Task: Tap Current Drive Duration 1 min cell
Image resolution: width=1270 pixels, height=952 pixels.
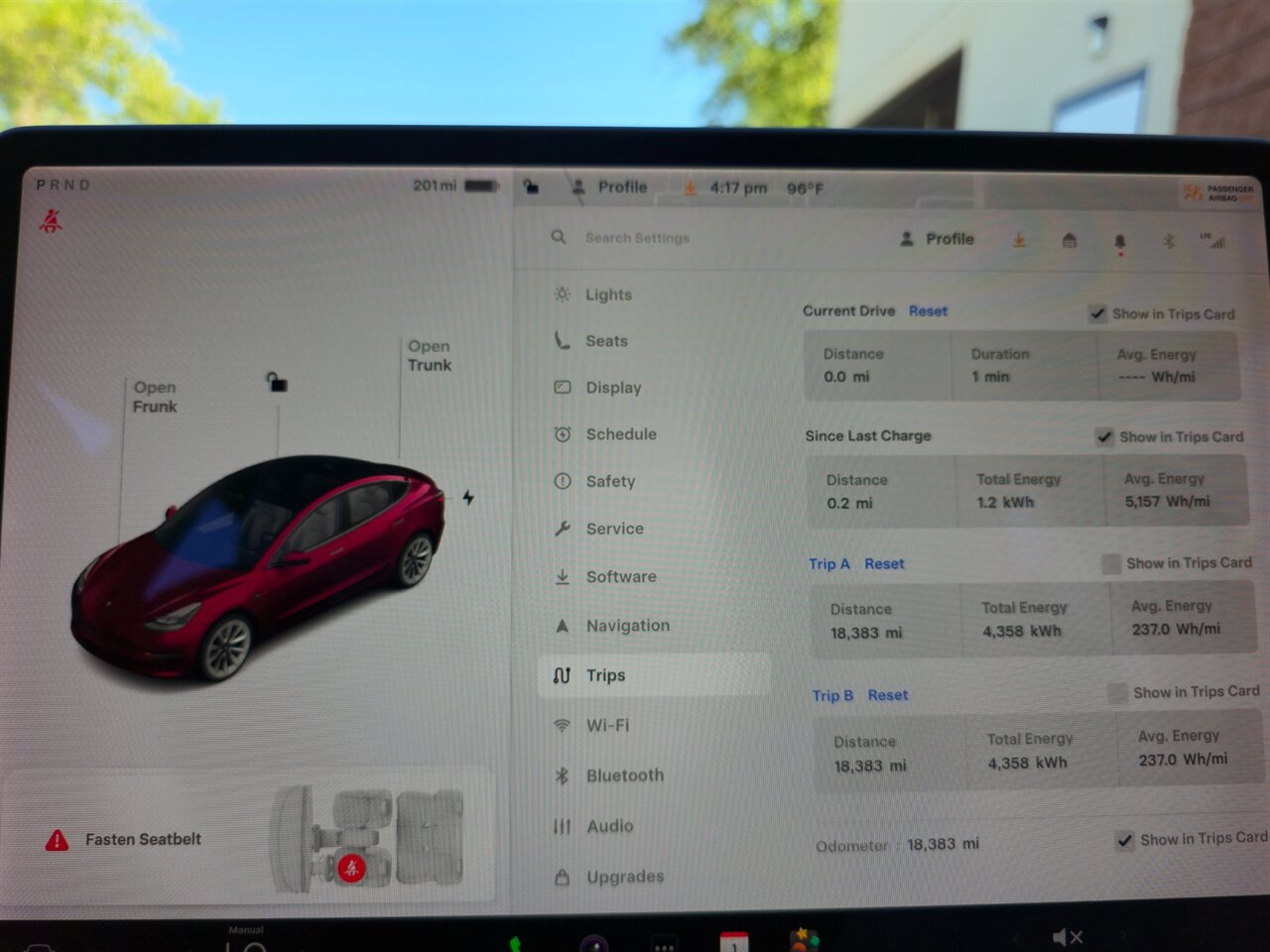Action: 1024,366
